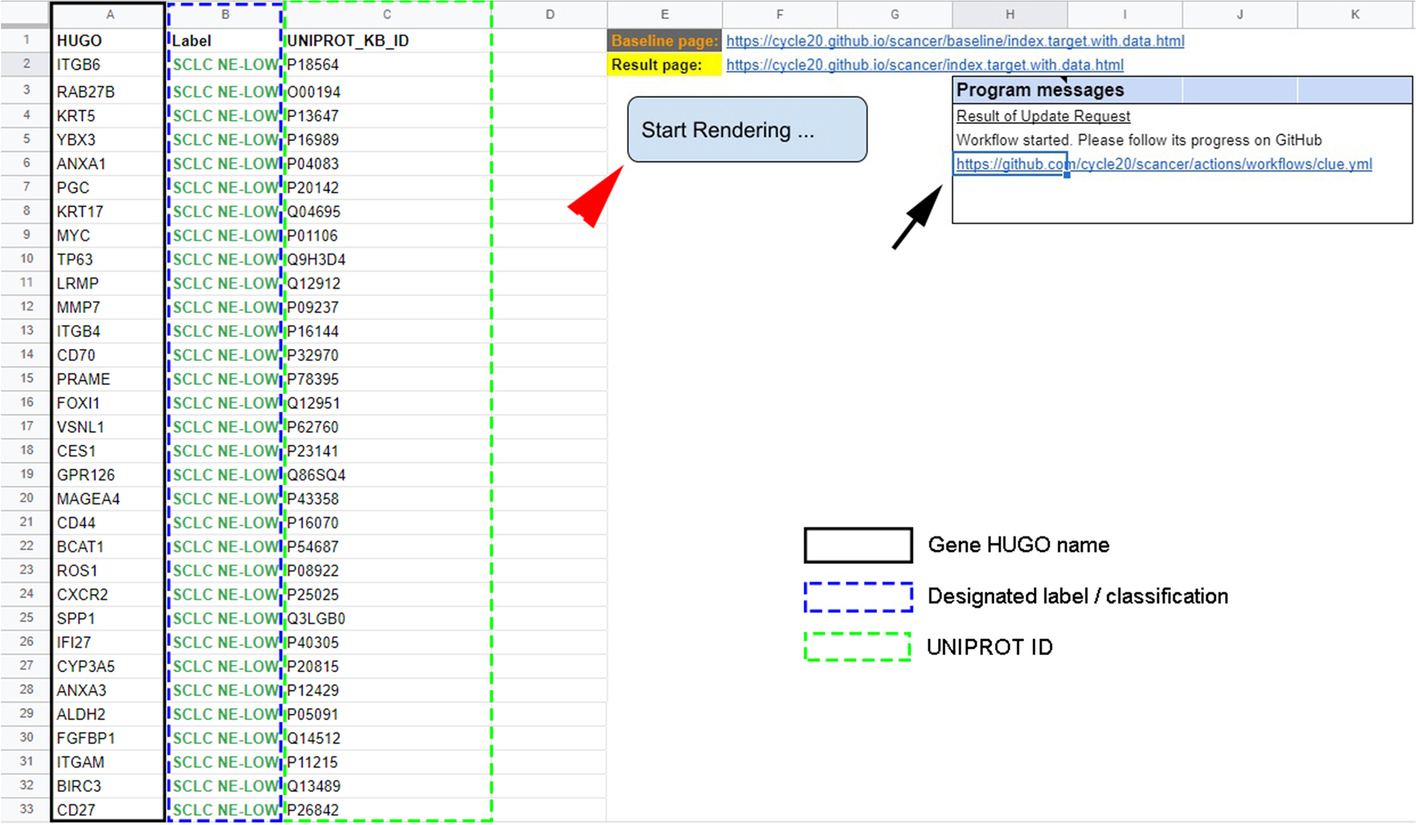Select column H header
The width and height of the screenshot is (1416, 825).
1009,14
